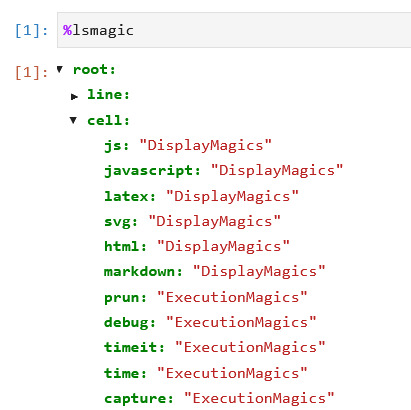
Task: Click the line: key label
Action: (x=108, y=95)
